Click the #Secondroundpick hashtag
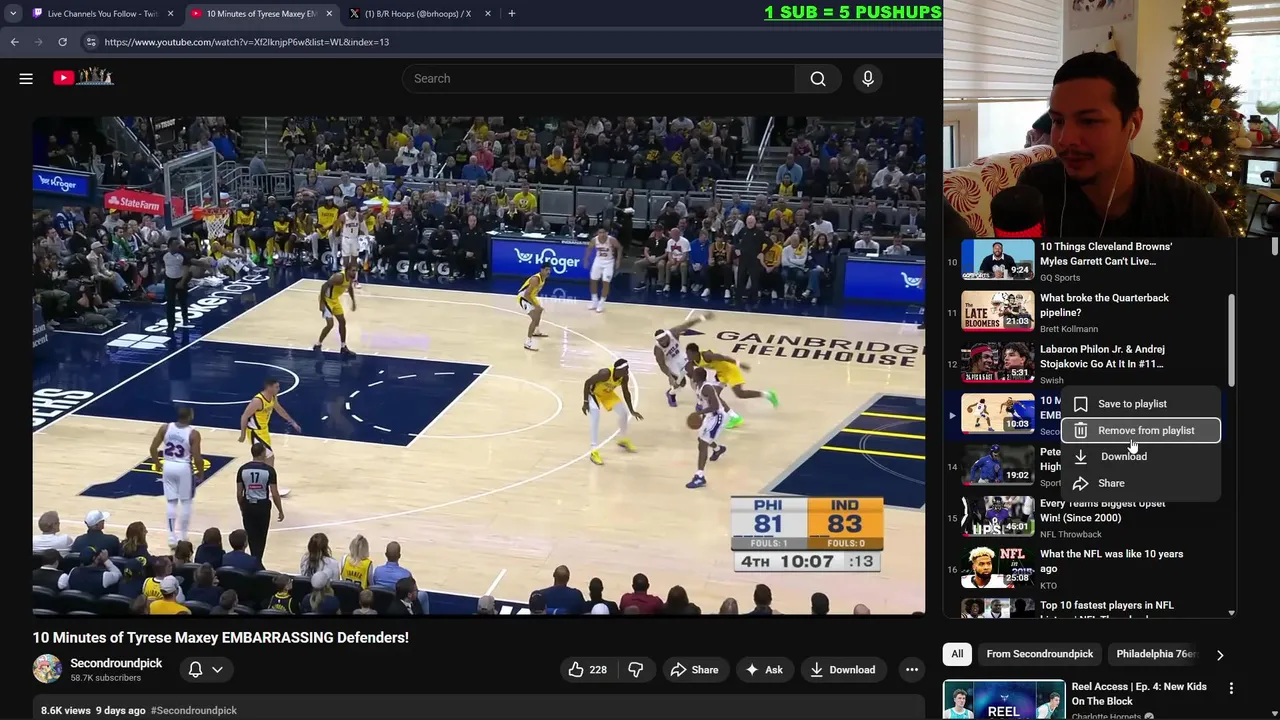This screenshot has width=1280, height=720. click(x=194, y=710)
